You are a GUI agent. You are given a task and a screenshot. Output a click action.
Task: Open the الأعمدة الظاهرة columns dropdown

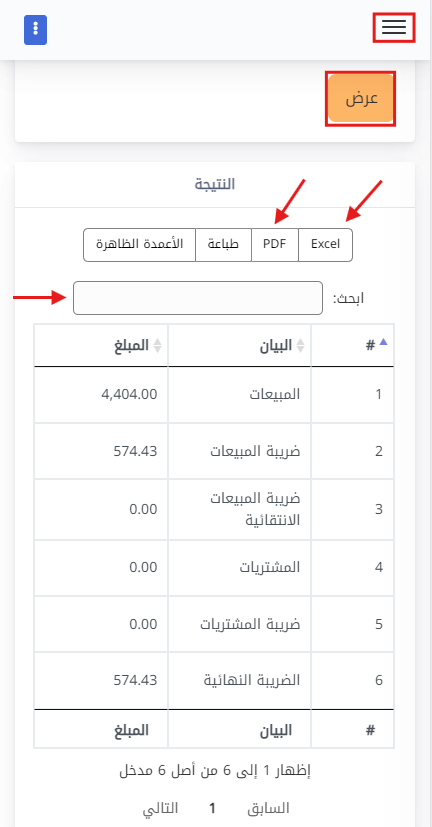[x=140, y=245]
